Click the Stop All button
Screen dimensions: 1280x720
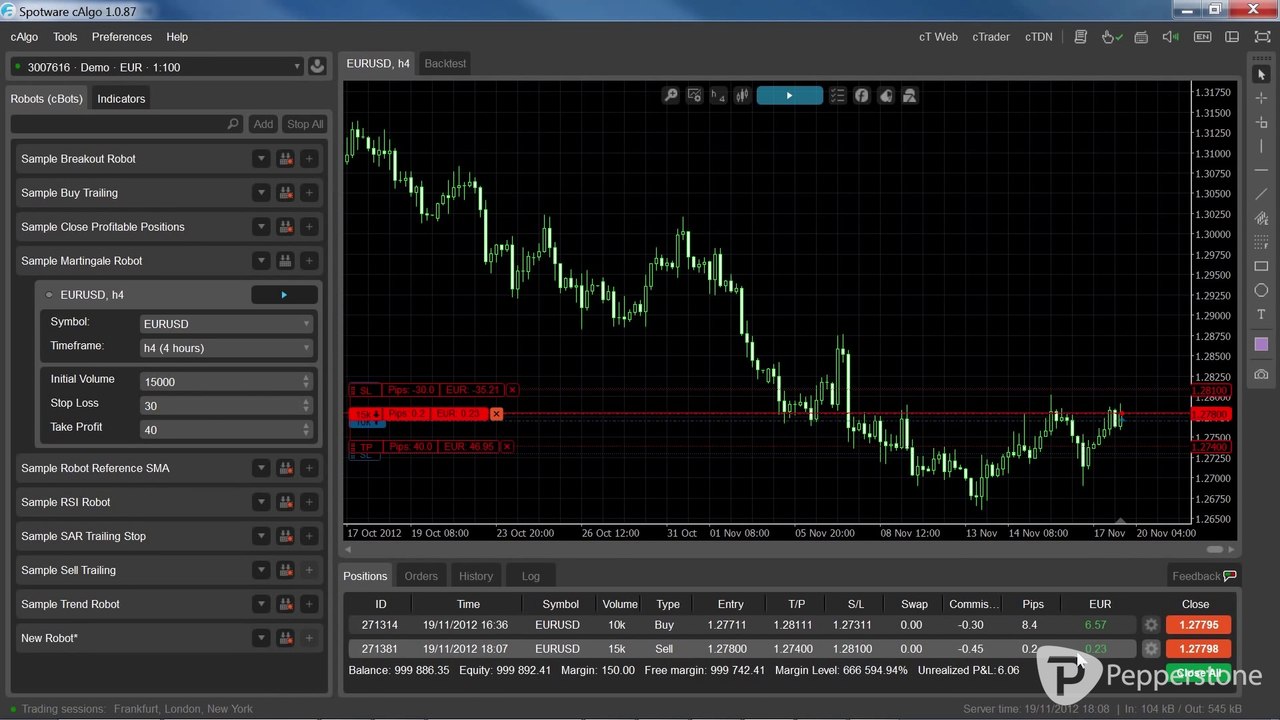click(305, 124)
